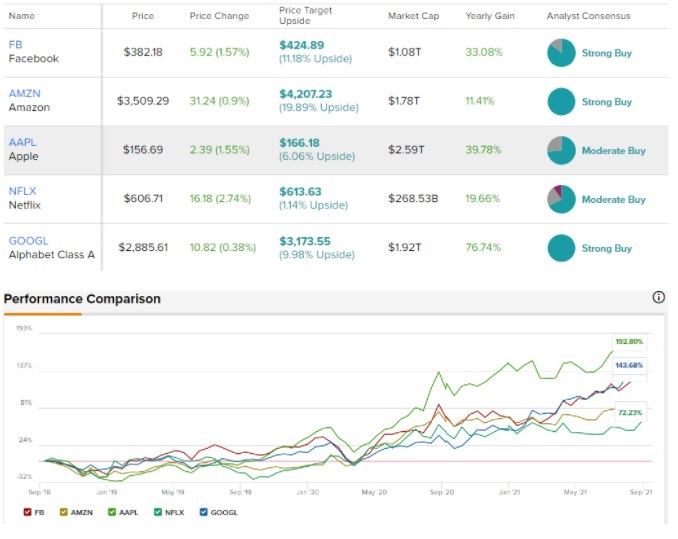Image resolution: width=678 pixels, height=539 pixels.
Task: Click Netflix's $613.63 price target
Action: [300, 191]
